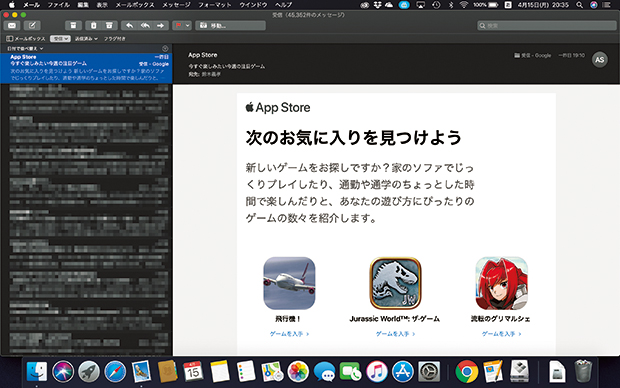Click the Jurassic World game icon
The height and width of the screenshot is (388, 620).
click(395, 283)
